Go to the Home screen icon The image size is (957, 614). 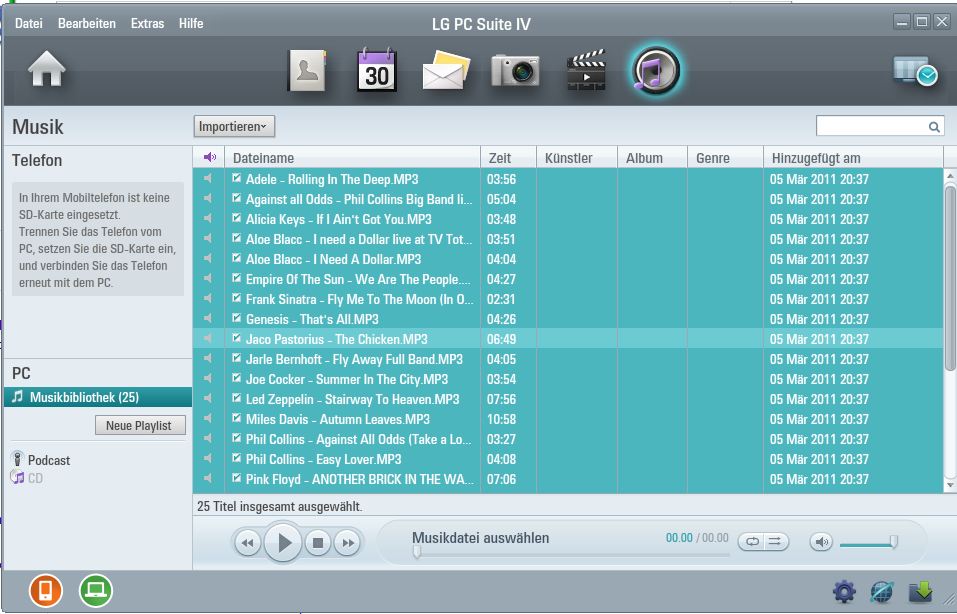coord(46,68)
